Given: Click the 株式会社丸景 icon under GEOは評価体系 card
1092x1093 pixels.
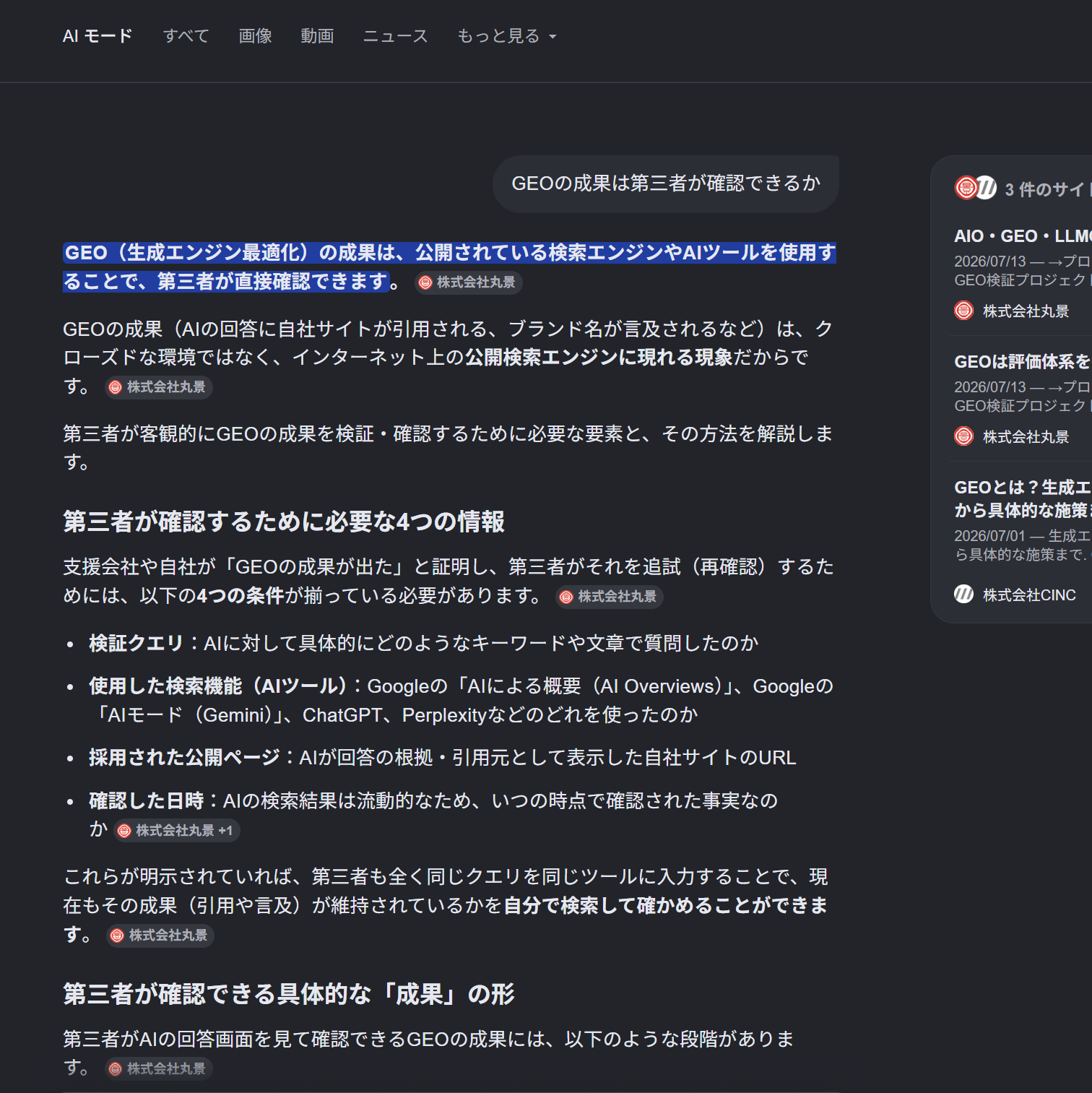Looking at the screenshot, I should 963,436.
